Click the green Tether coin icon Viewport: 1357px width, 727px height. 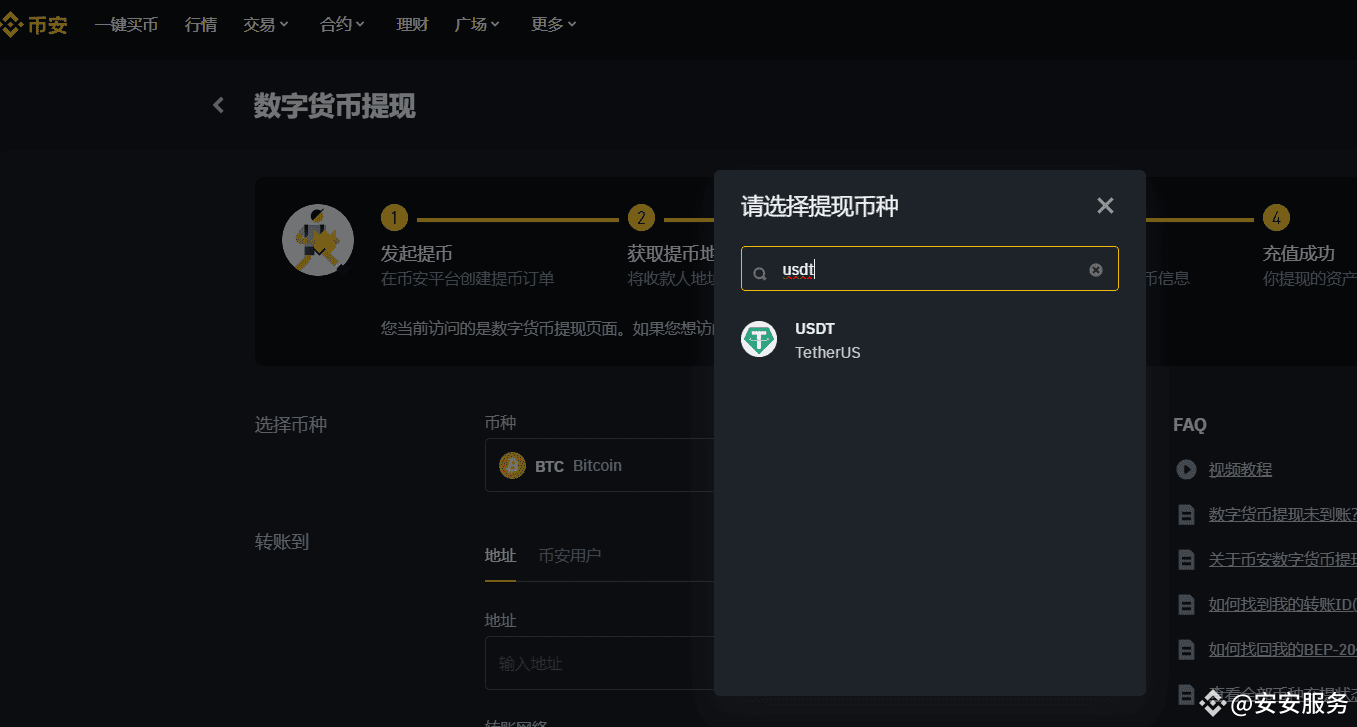coord(759,339)
